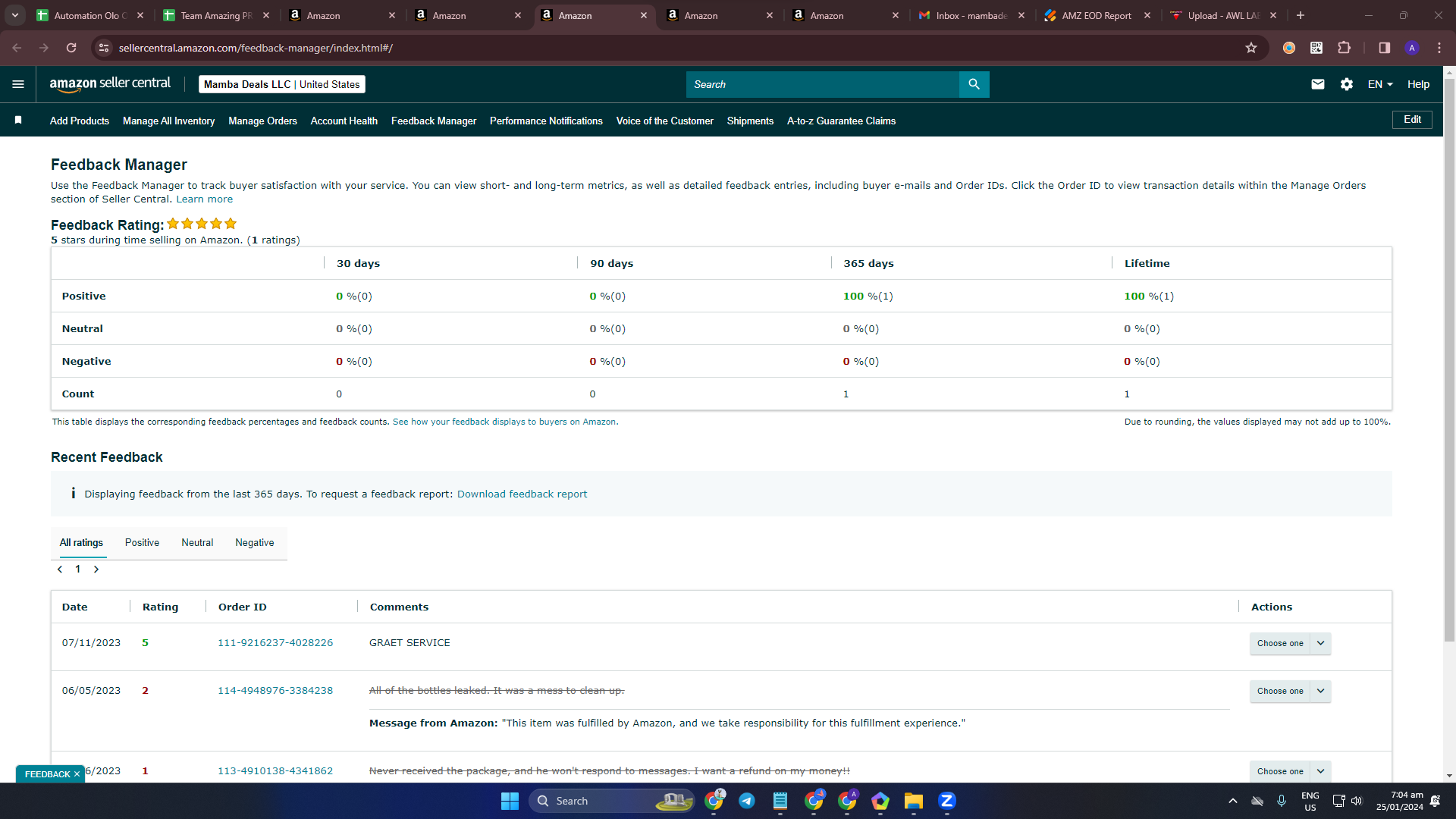
Task: Go to previous feedback page arrow
Action: click(60, 570)
